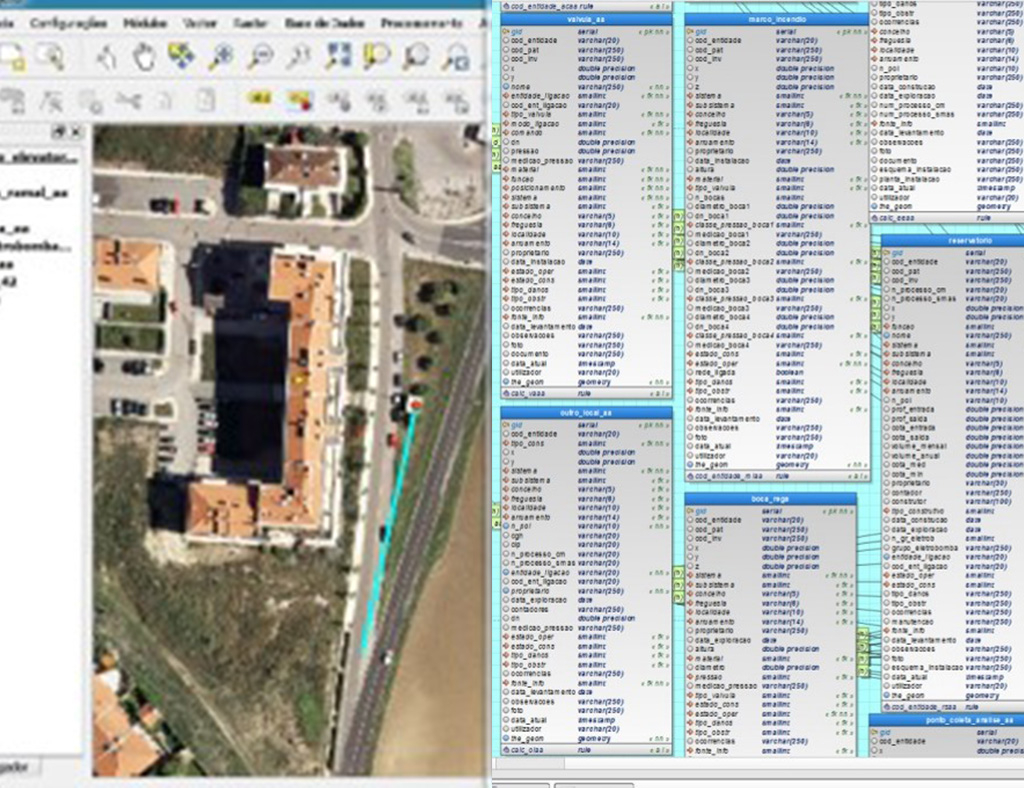Select the boca_rega table header
Viewport: 1024px width, 788px height.
(771, 499)
